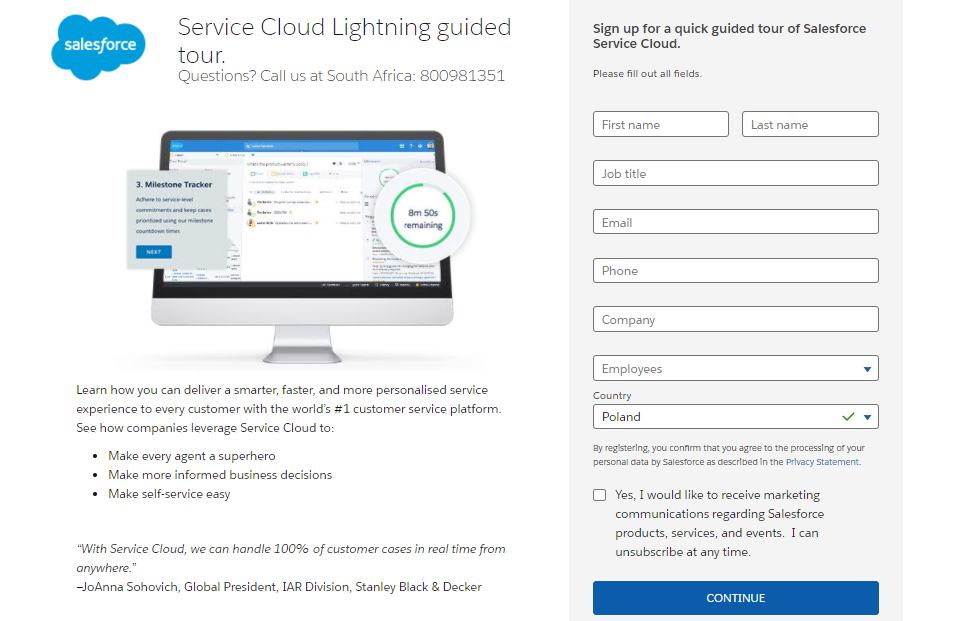This screenshot has width=972, height=621.
Task: Switch to the Email tab in the case feed
Action: [260, 174]
